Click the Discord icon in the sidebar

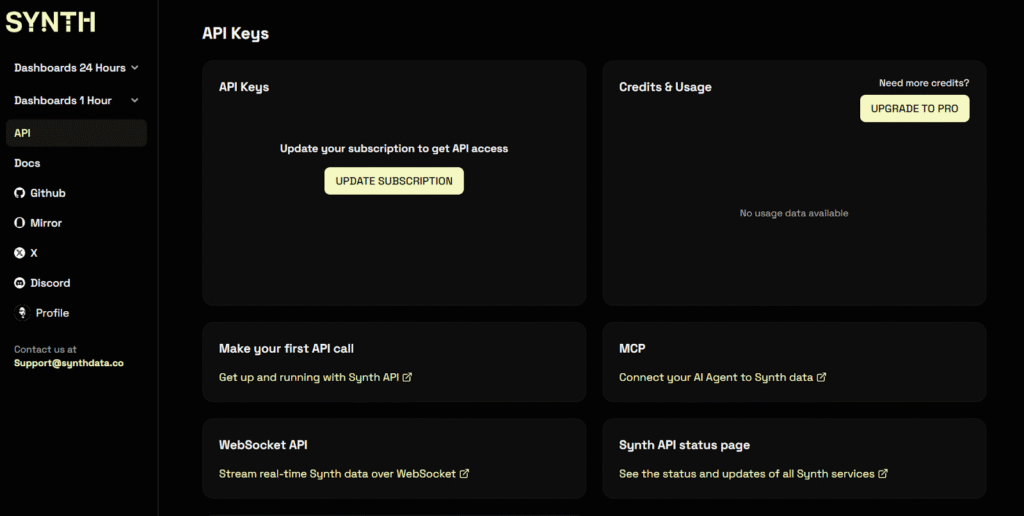[20, 283]
